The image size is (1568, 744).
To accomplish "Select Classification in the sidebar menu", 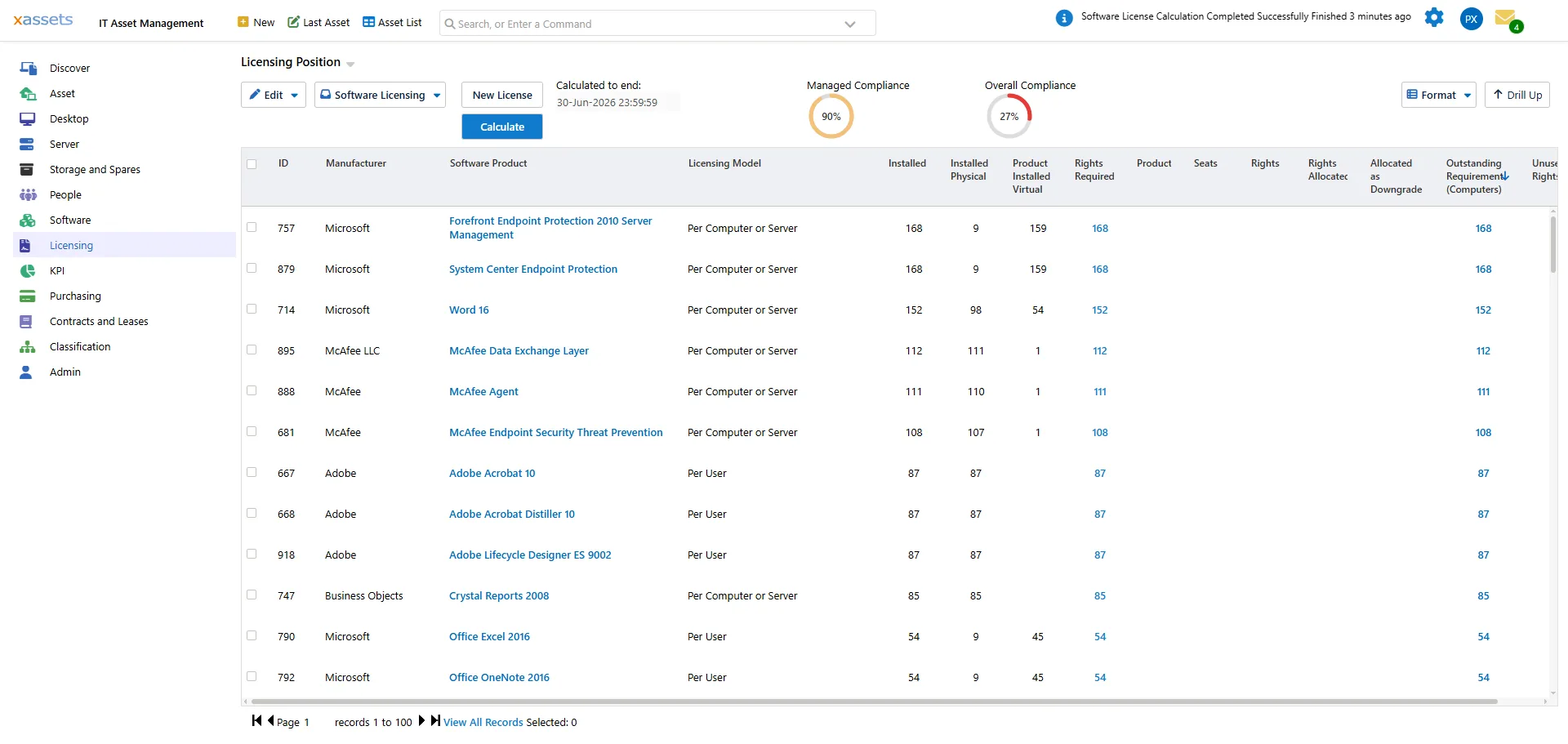I will (80, 347).
